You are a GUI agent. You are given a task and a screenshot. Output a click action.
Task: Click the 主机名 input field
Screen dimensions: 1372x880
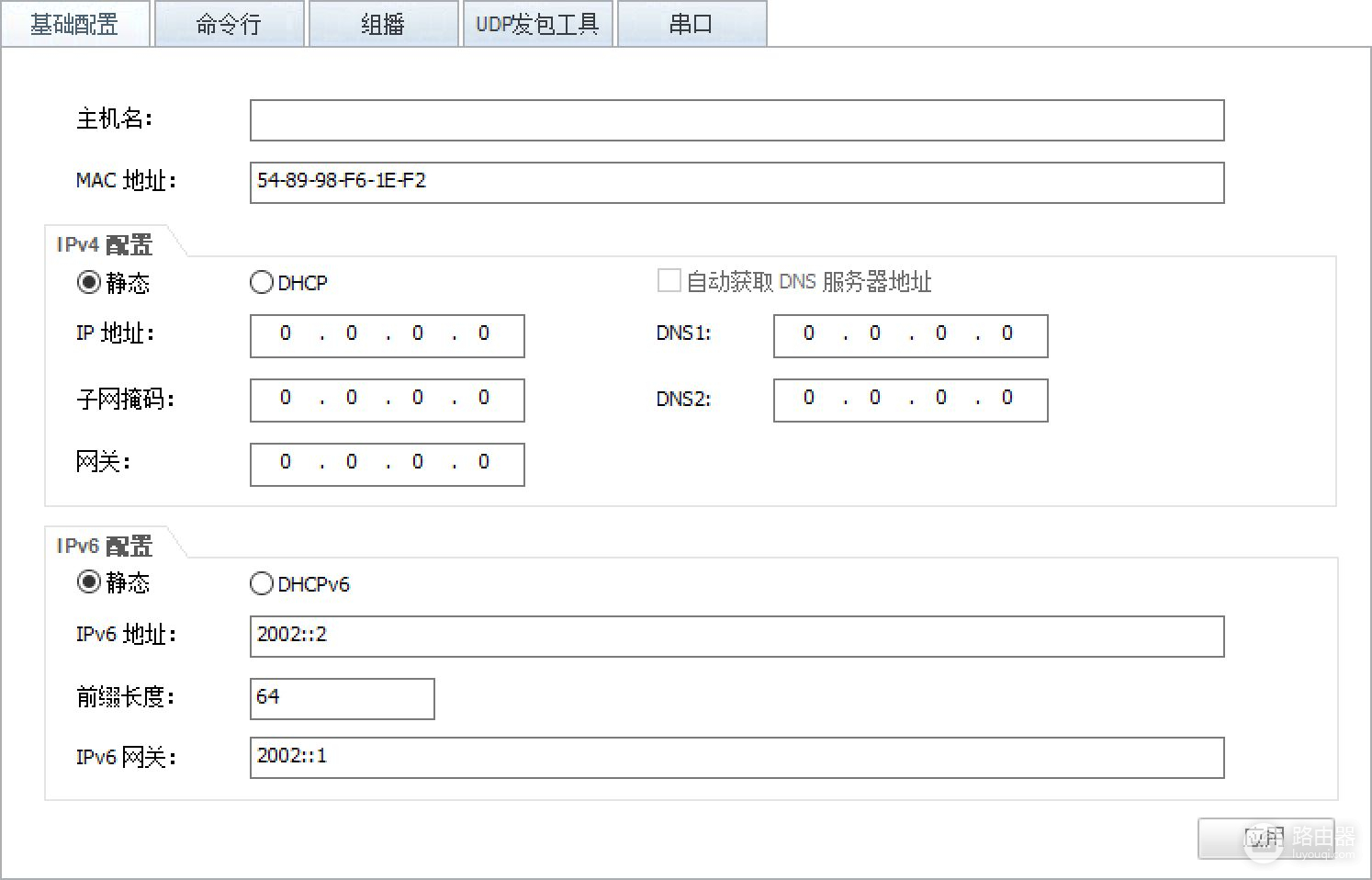[x=737, y=120]
